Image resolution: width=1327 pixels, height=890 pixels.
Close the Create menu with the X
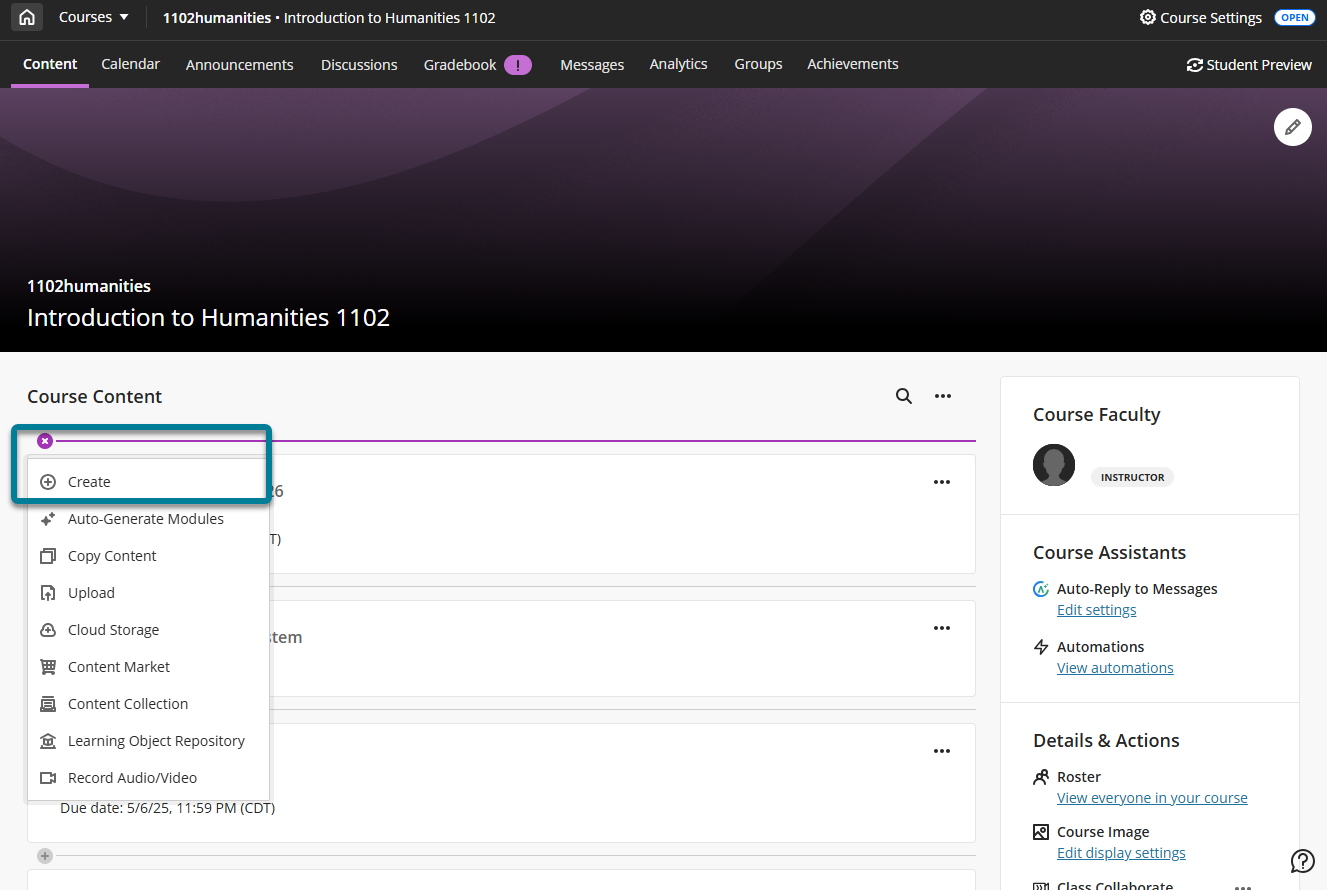coord(44,440)
